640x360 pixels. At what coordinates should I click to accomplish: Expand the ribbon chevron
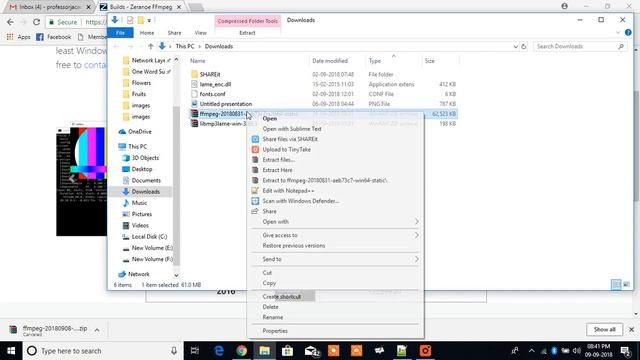pyautogui.click(x=618, y=33)
